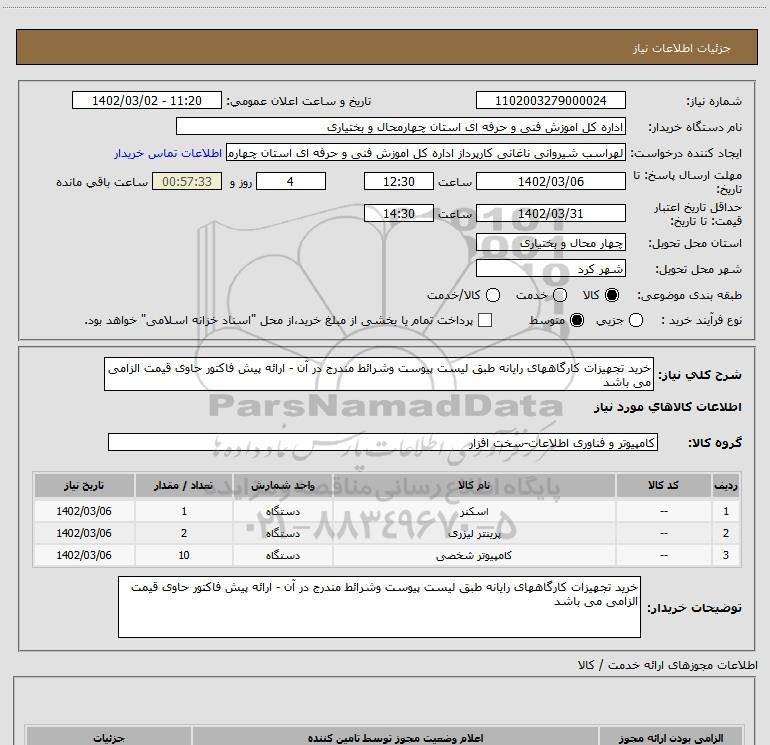
Task: Click the اطلاعات کالاهای مورد نیاز heading
Action: 667,407
